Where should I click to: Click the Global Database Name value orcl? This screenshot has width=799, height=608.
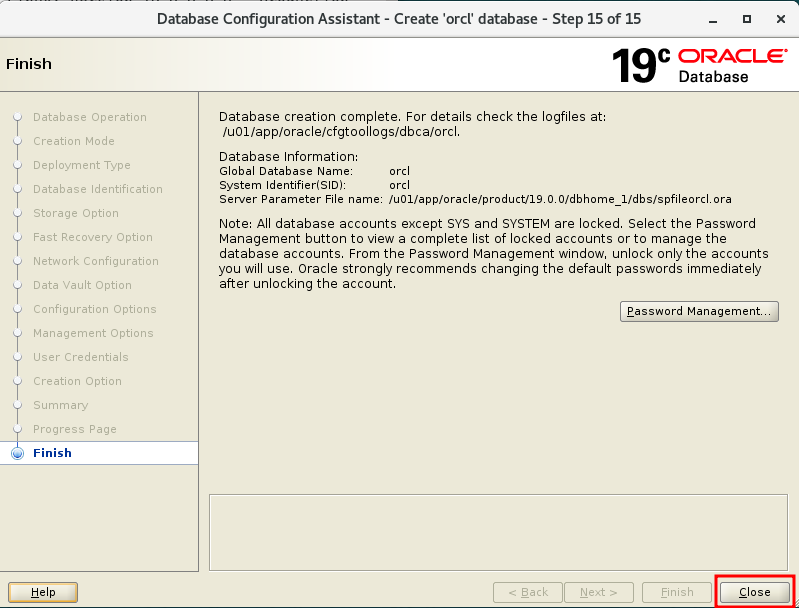[x=399, y=171]
